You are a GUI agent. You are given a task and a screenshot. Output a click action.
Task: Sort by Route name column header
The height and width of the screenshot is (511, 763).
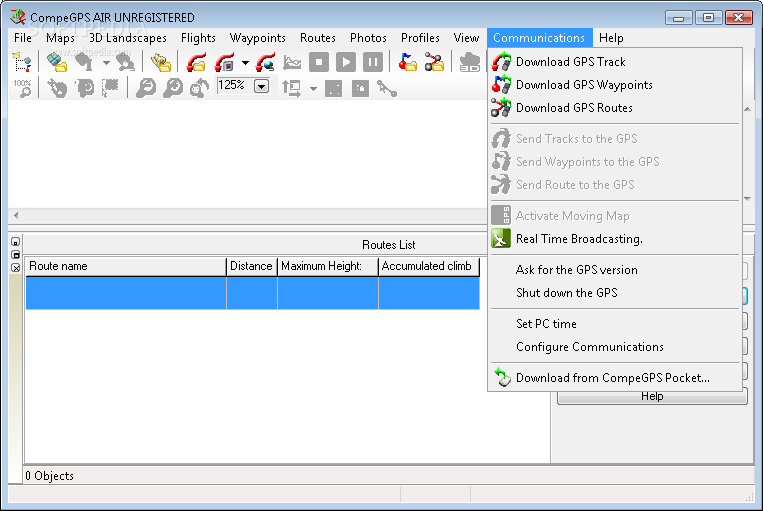pos(126,266)
